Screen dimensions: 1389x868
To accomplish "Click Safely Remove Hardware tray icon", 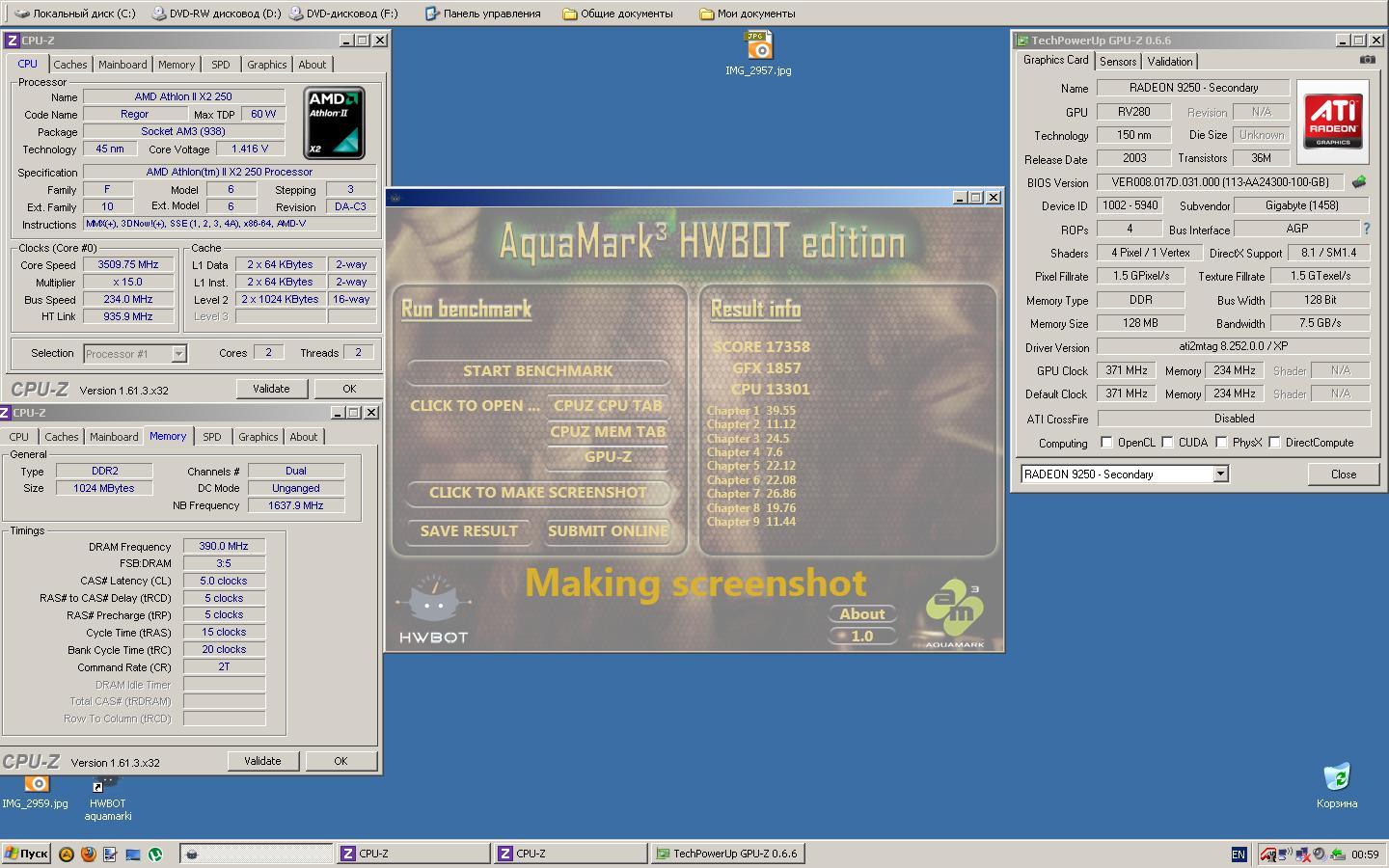I will coord(1337,854).
